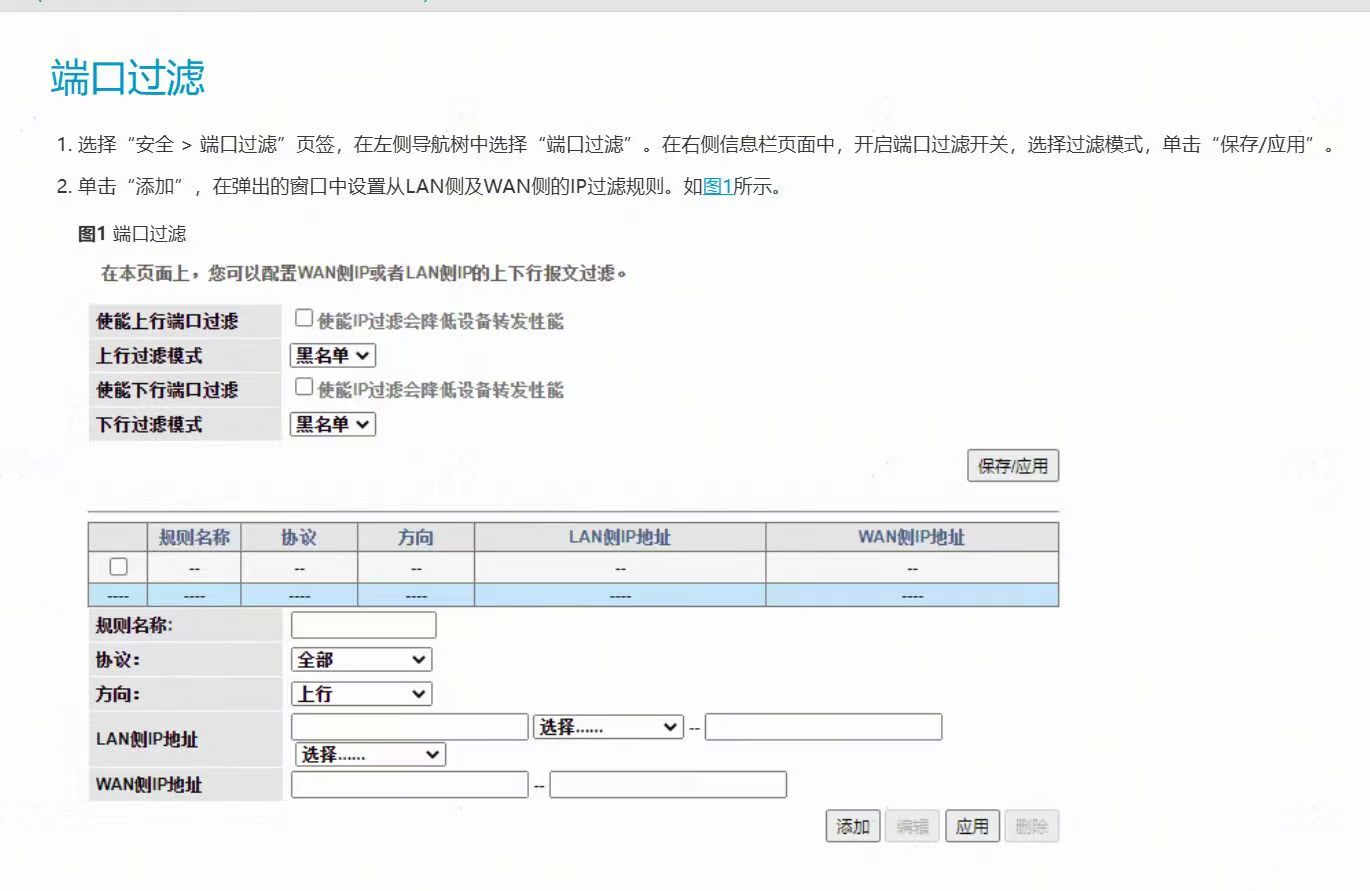
Task: Open the 上行过滤模式 blacklist dropdown
Action: point(333,356)
